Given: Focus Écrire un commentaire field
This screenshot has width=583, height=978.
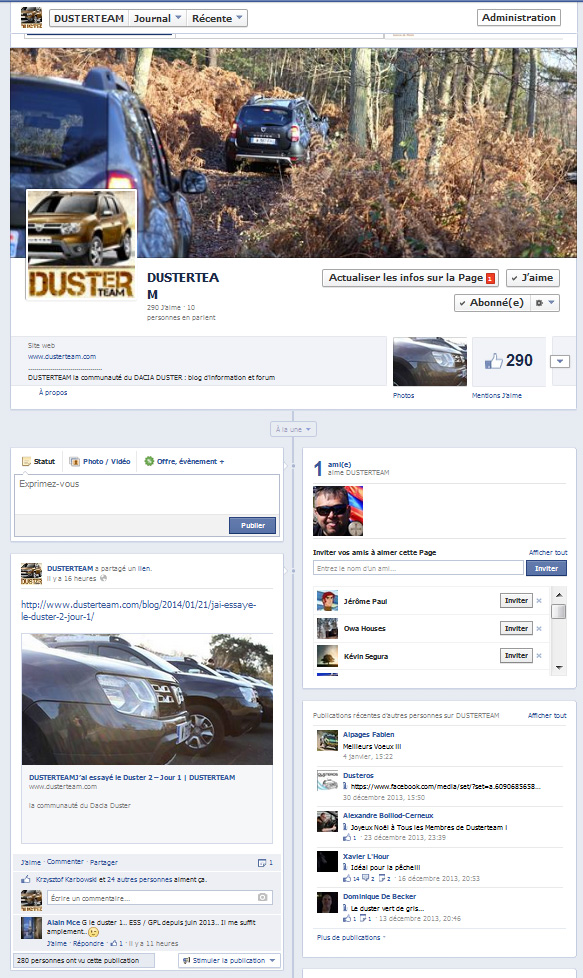Looking at the screenshot, I should [160, 898].
